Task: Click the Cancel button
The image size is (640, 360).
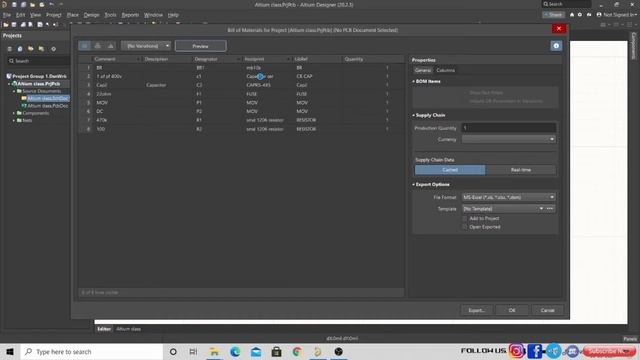Action: (547, 310)
